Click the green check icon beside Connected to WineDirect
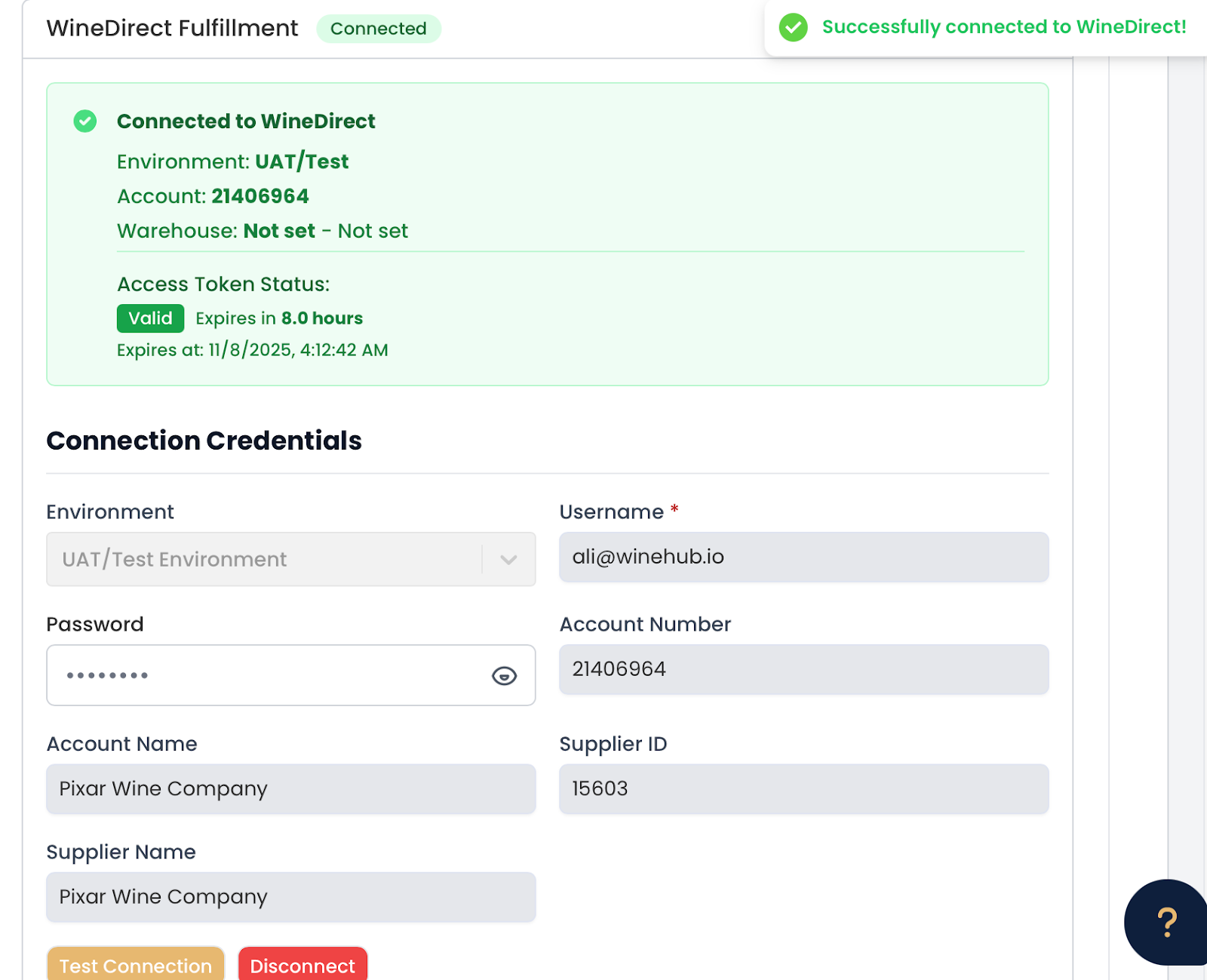The width and height of the screenshot is (1207, 980). (85, 121)
